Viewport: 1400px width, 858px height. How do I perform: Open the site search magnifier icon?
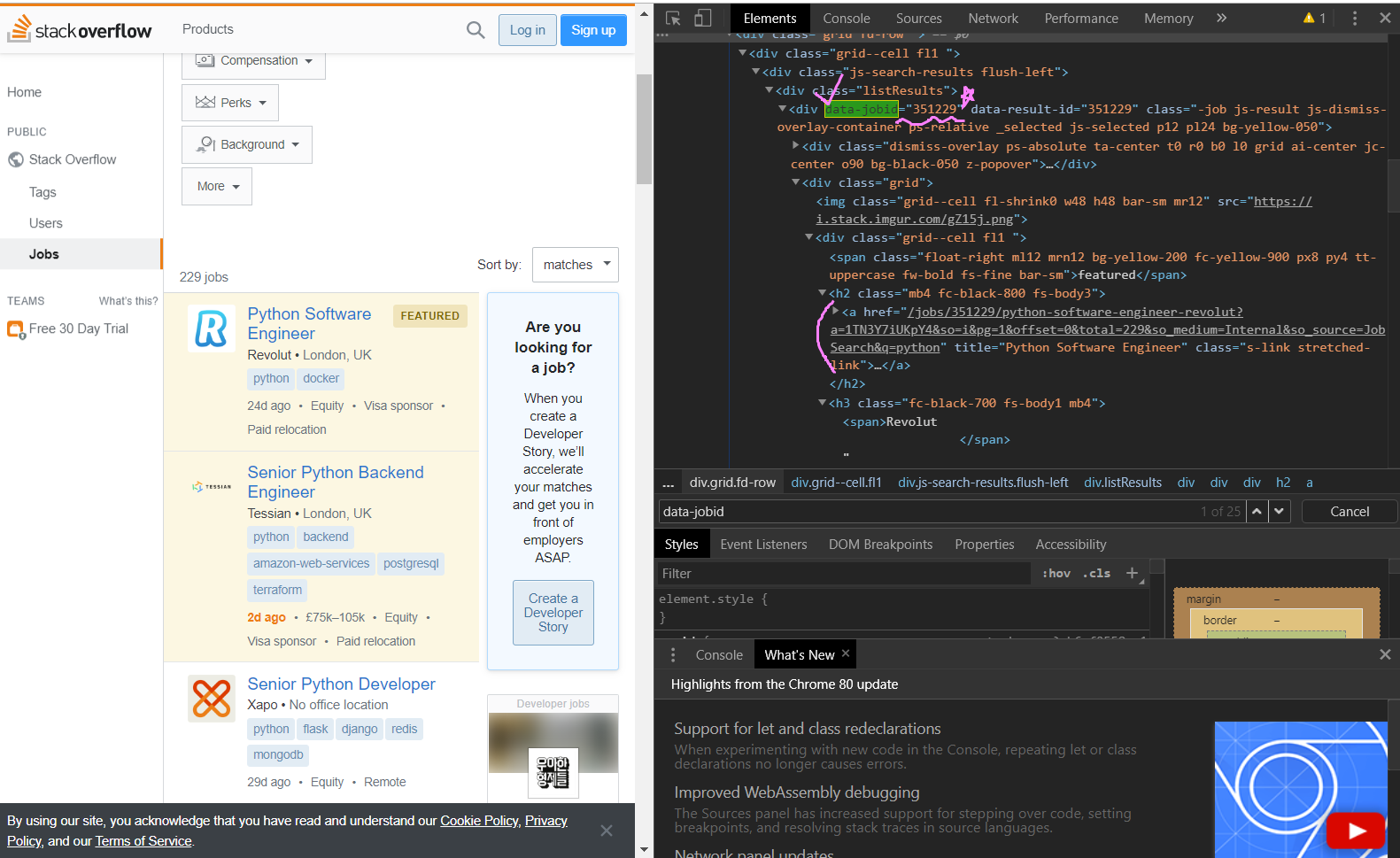pos(476,30)
